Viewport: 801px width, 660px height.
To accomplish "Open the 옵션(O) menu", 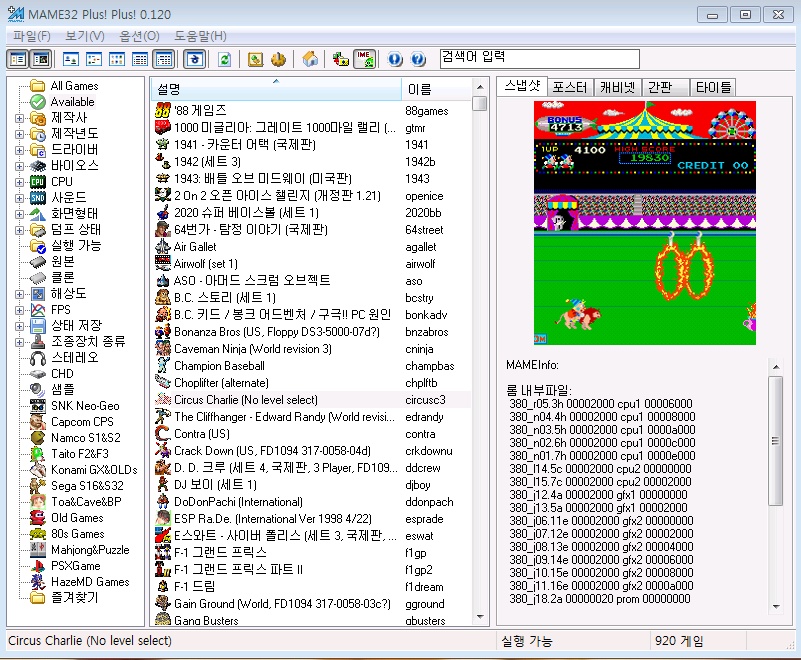I will coord(139,36).
